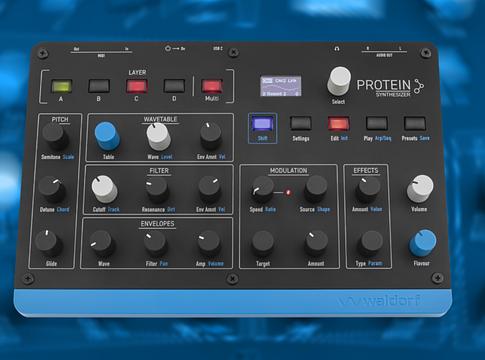Screen dimensions: 485x360
Task: Click the Modulation Amount knob
Action: (317, 244)
